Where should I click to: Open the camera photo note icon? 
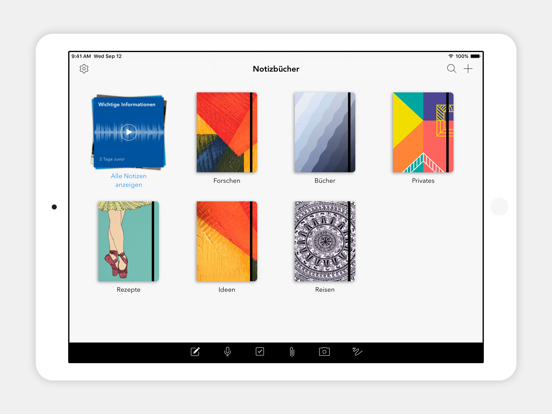324,351
